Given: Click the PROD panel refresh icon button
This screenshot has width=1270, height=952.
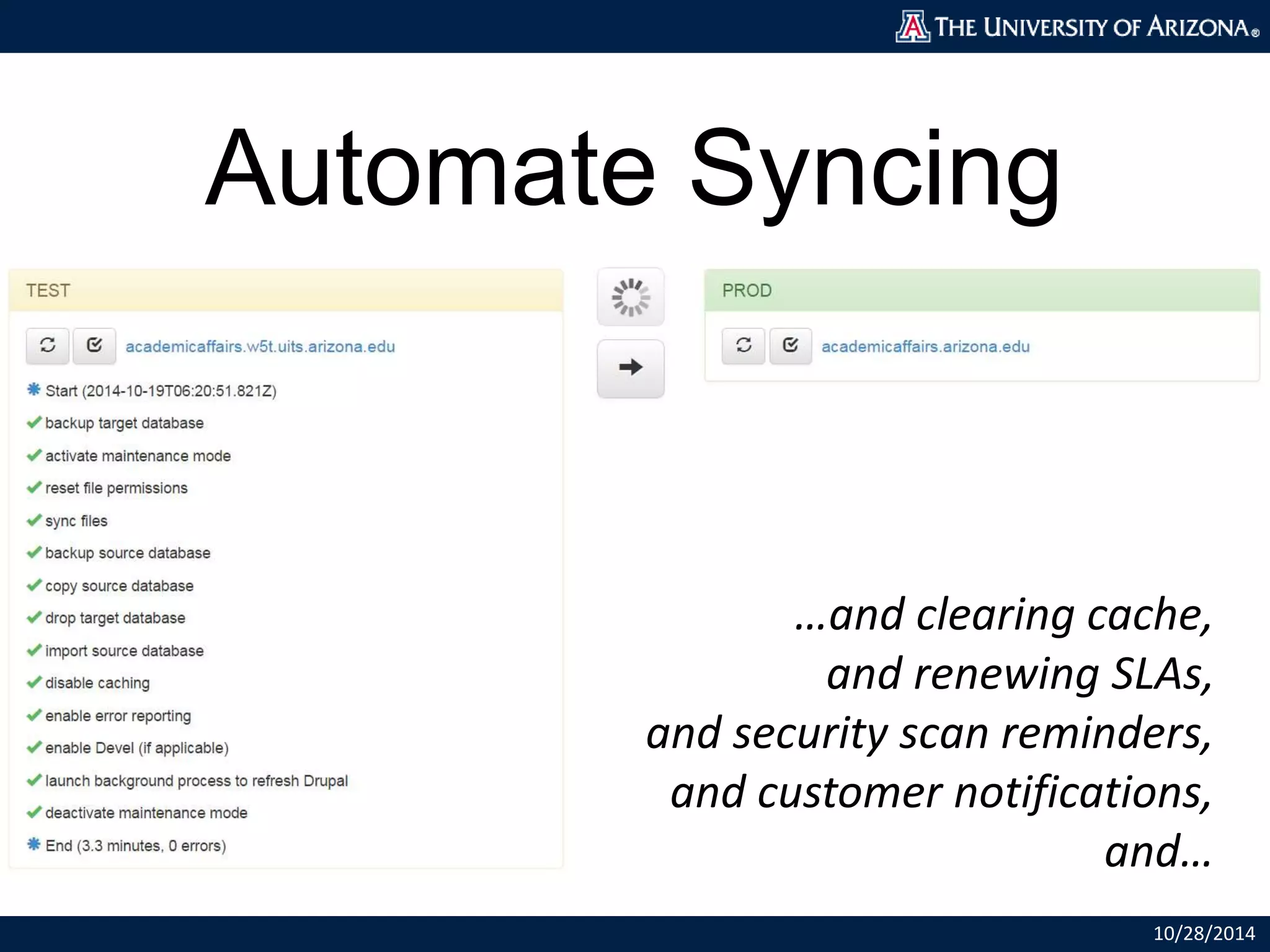Looking at the screenshot, I should [x=744, y=345].
